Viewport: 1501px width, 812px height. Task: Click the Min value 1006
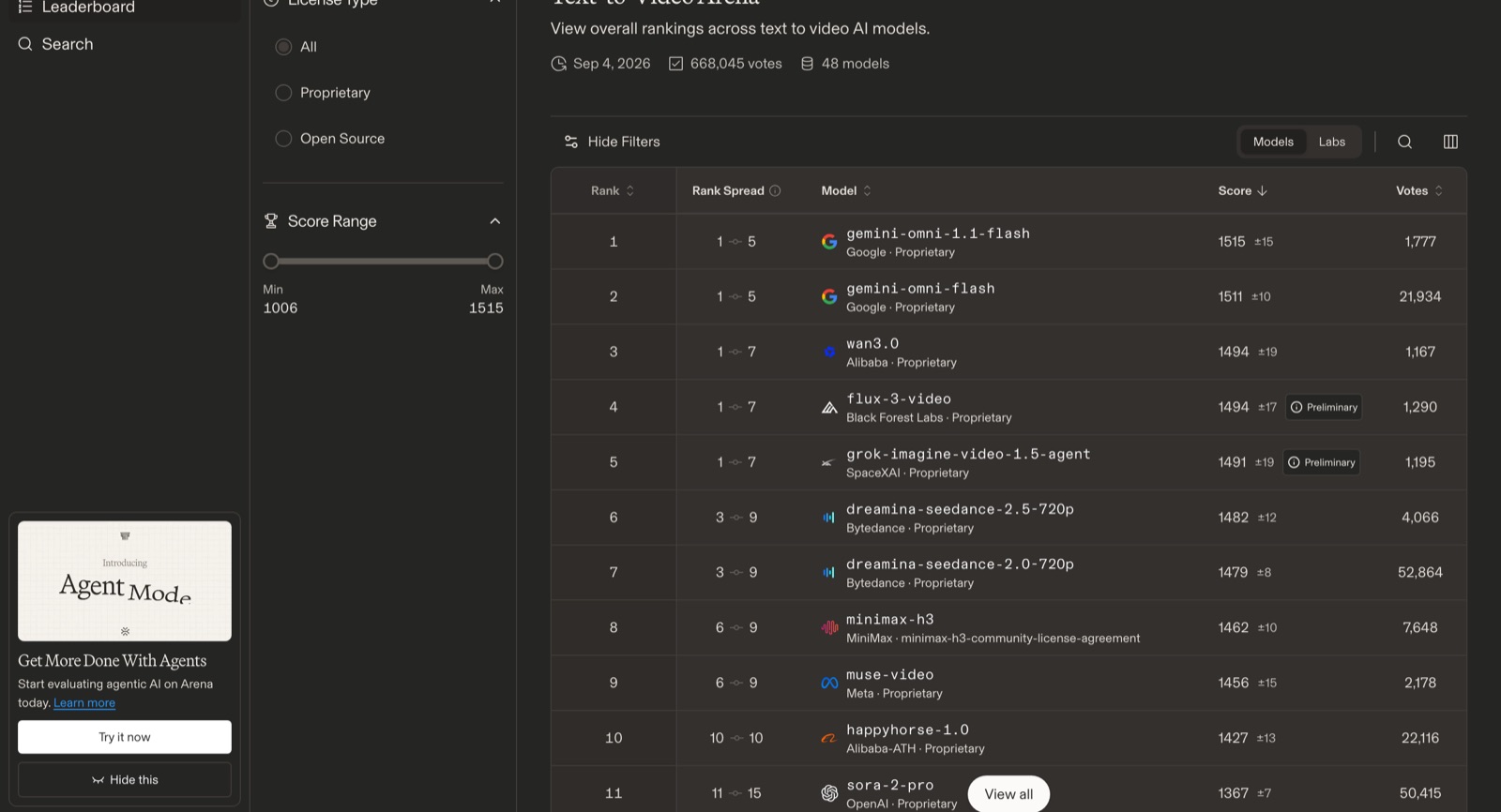click(280, 308)
